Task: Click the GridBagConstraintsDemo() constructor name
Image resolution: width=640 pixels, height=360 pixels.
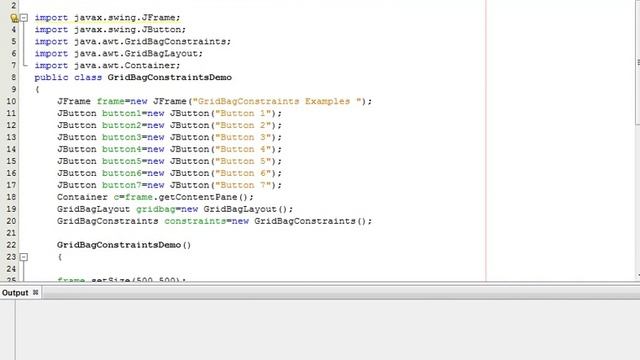Action: pos(124,245)
